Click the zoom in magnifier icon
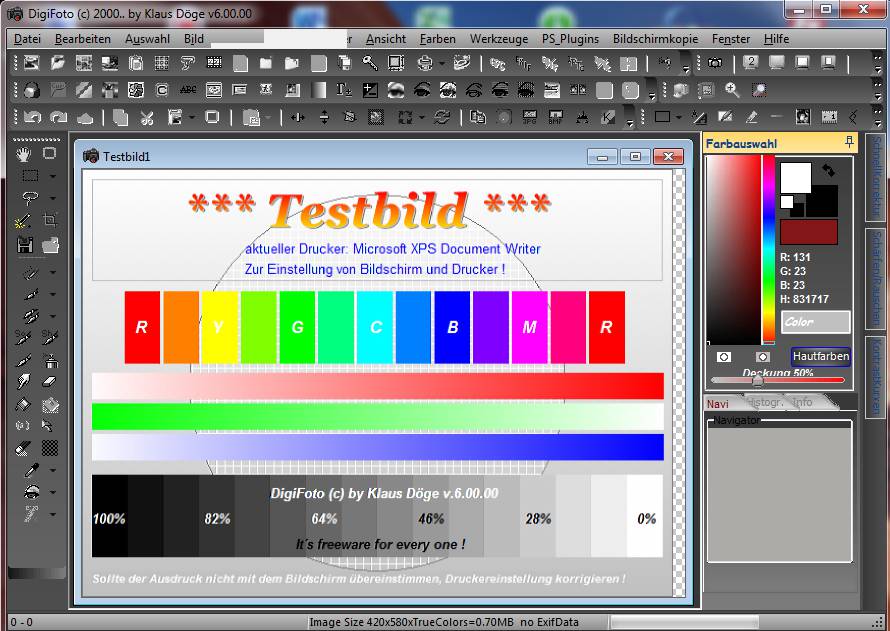This screenshot has width=890, height=631. [x=733, y=90]
